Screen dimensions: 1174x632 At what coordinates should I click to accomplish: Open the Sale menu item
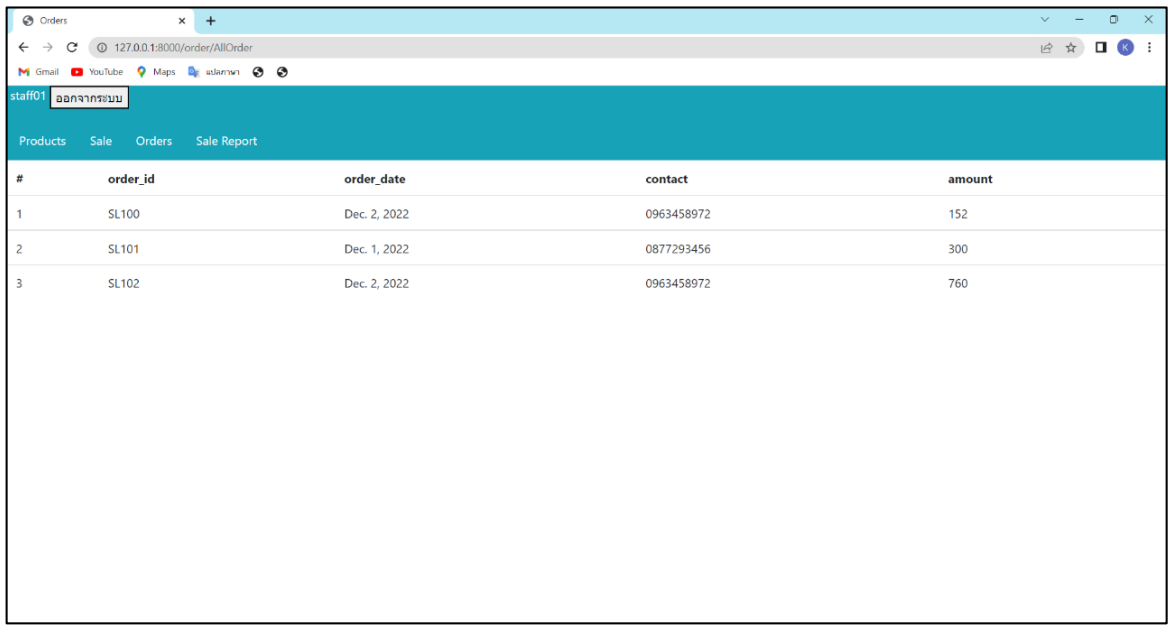click(x=101, y=141)
